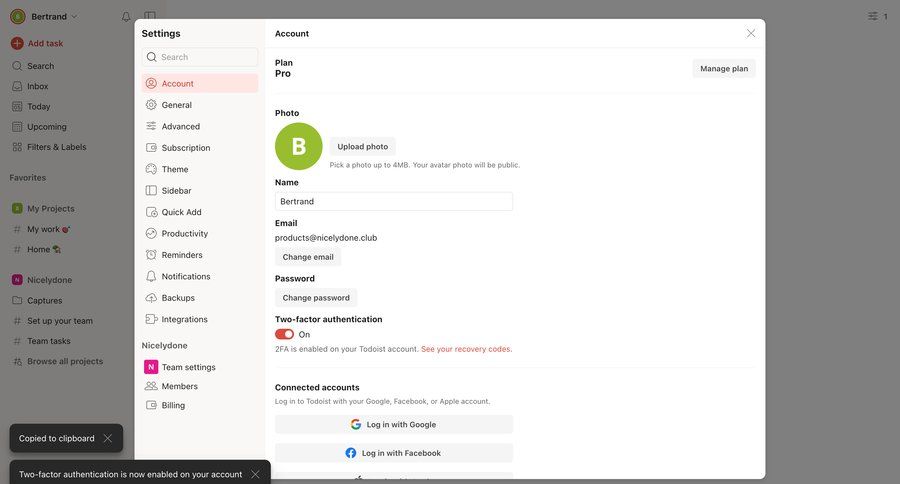Open Billing settings
900x484 pixels.
(200, 405)
